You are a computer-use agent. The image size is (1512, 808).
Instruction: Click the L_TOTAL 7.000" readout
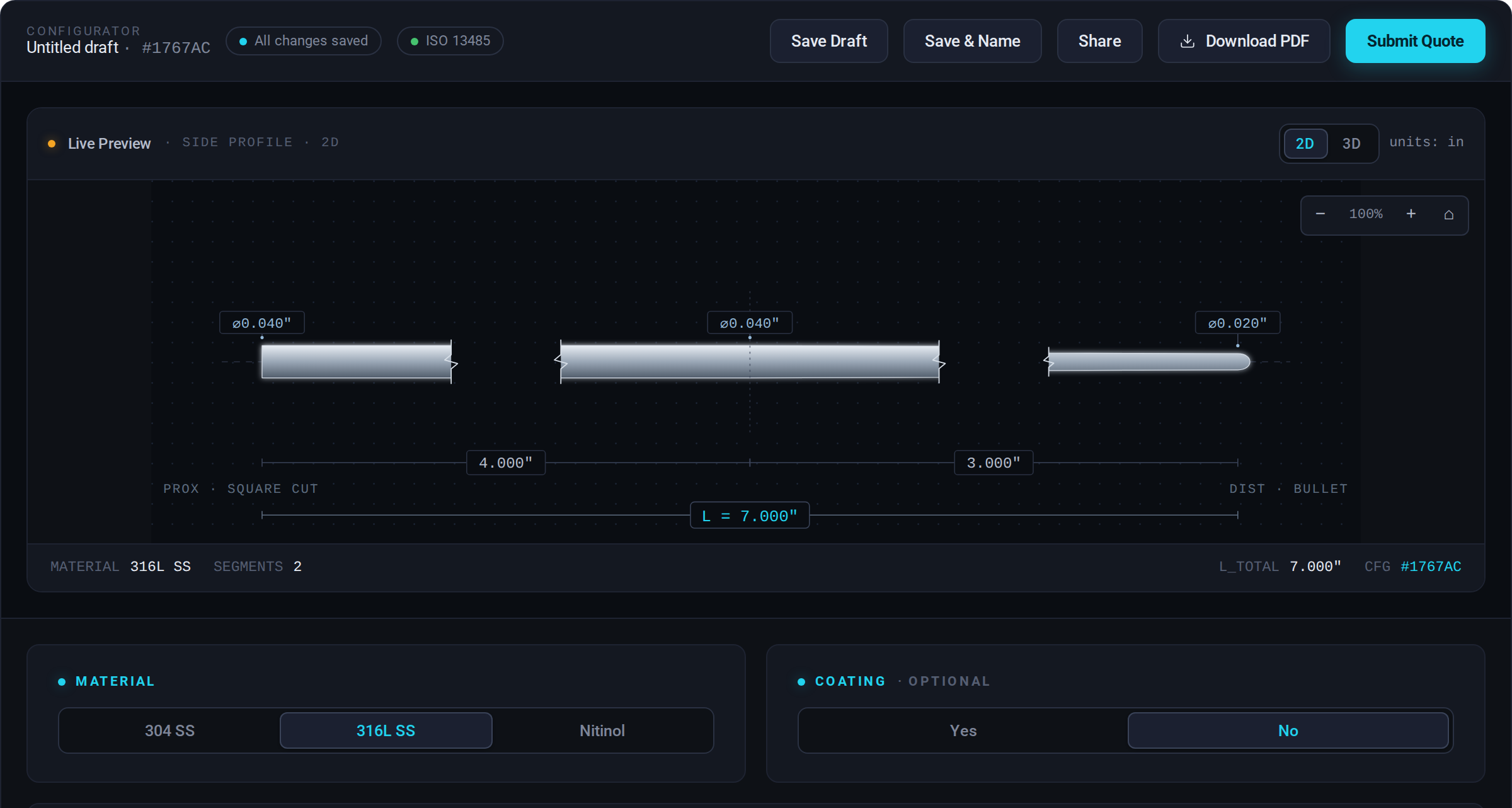tap(1280, 567)
